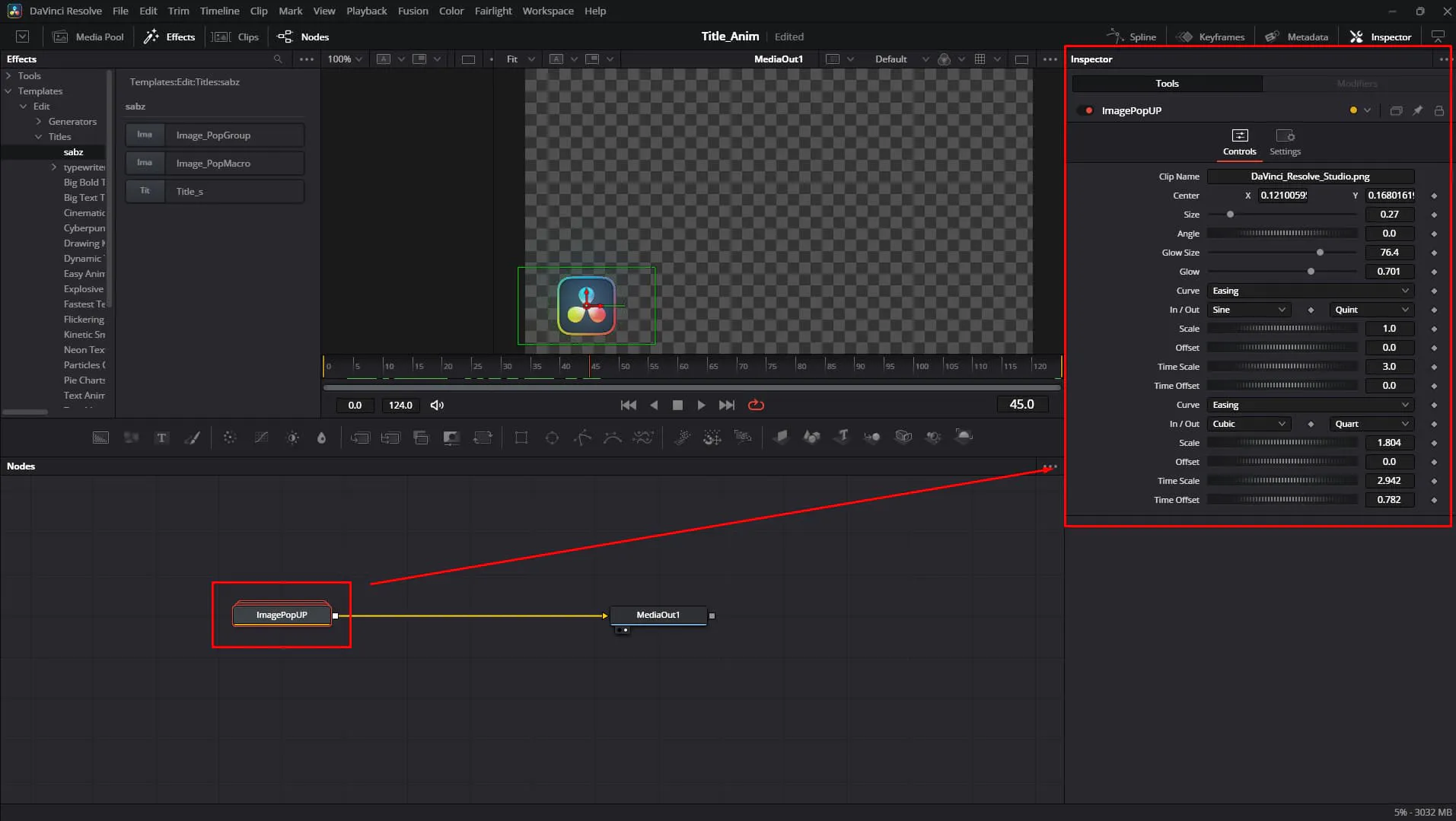The width and height of the screenshot is (1456, 821).
Task: Lock the ImagePopUP tool in Inspector
Action: (x=1438, y=111)
